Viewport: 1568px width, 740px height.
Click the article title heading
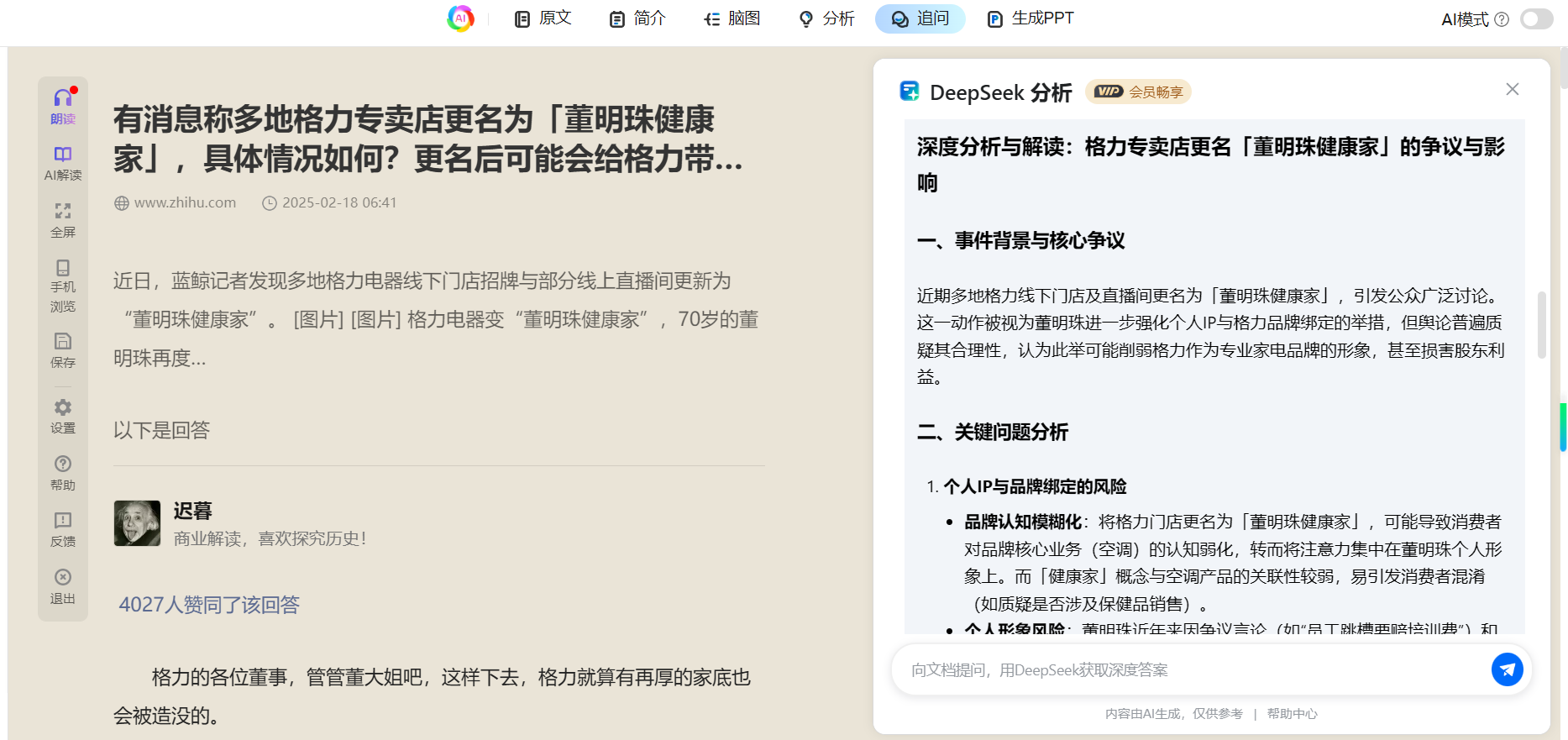pos(427,139)
